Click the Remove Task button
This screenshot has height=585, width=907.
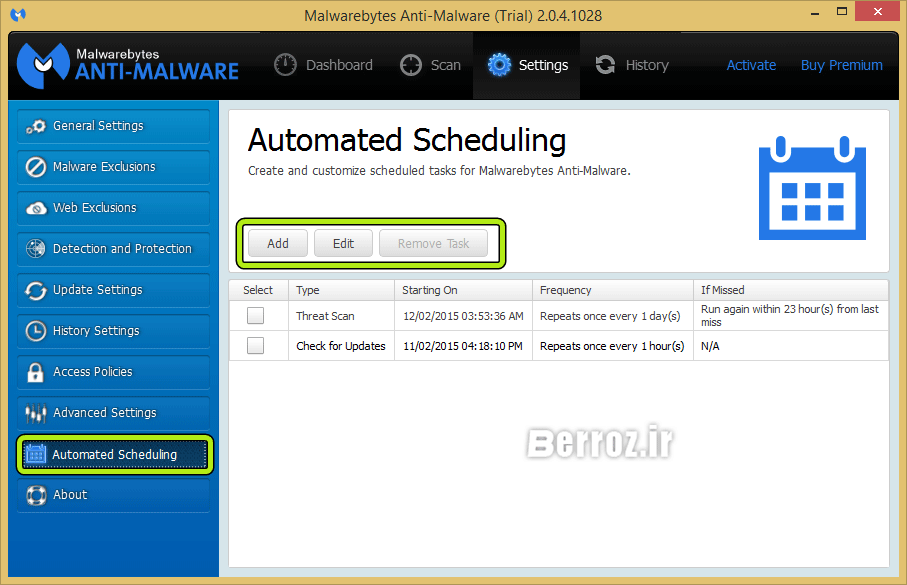[x=433, y=243]
